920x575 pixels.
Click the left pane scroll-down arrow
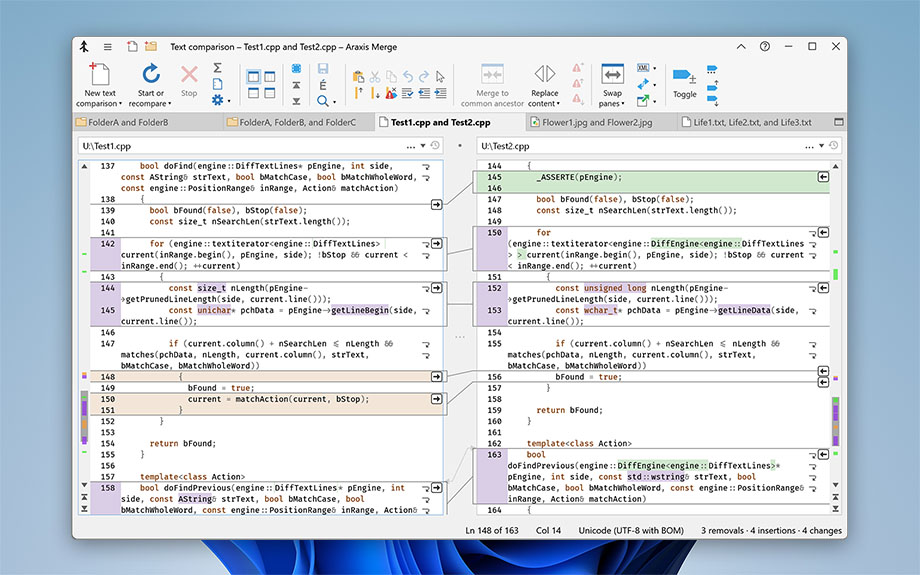coord(84,485)
